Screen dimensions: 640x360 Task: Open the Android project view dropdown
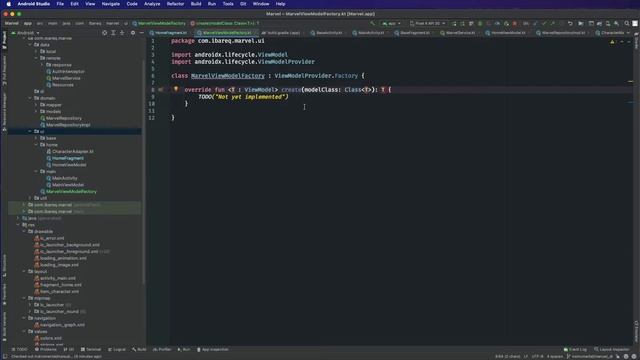pos(25,33)
